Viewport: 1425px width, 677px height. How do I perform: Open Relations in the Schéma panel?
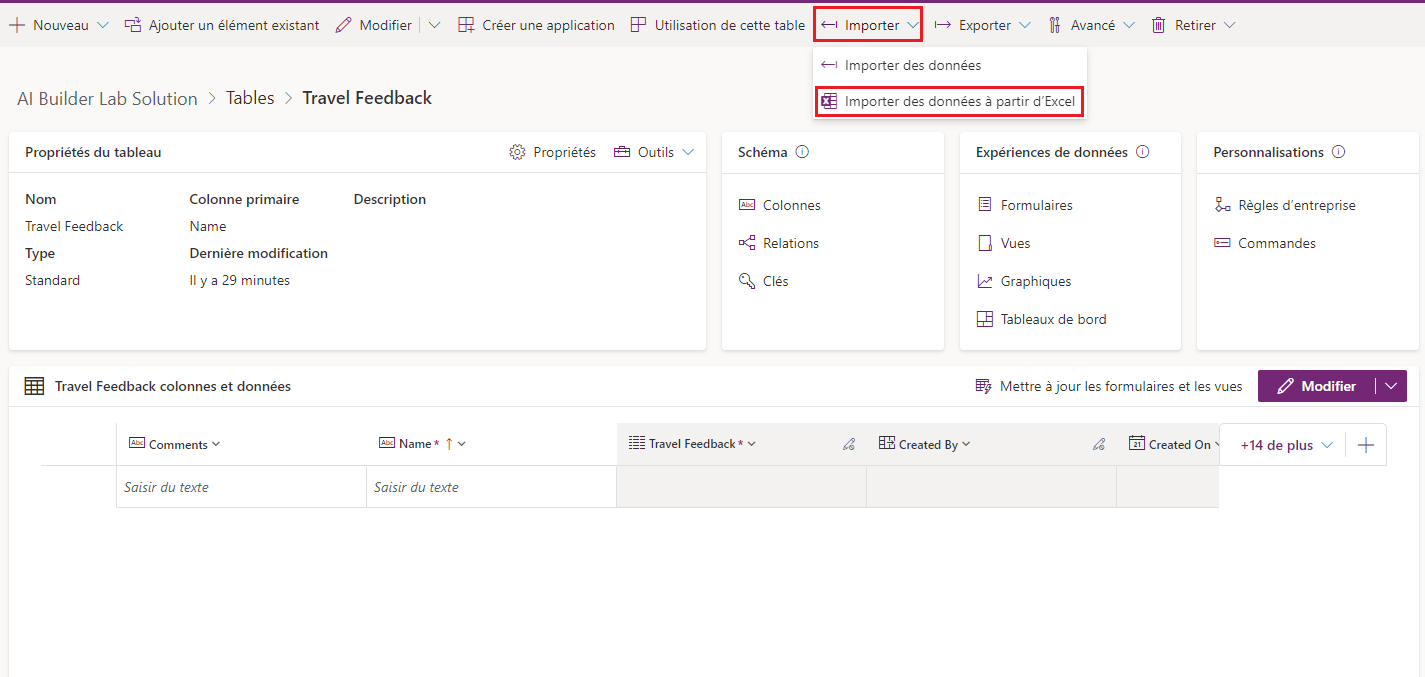click(x=790, y=242)
